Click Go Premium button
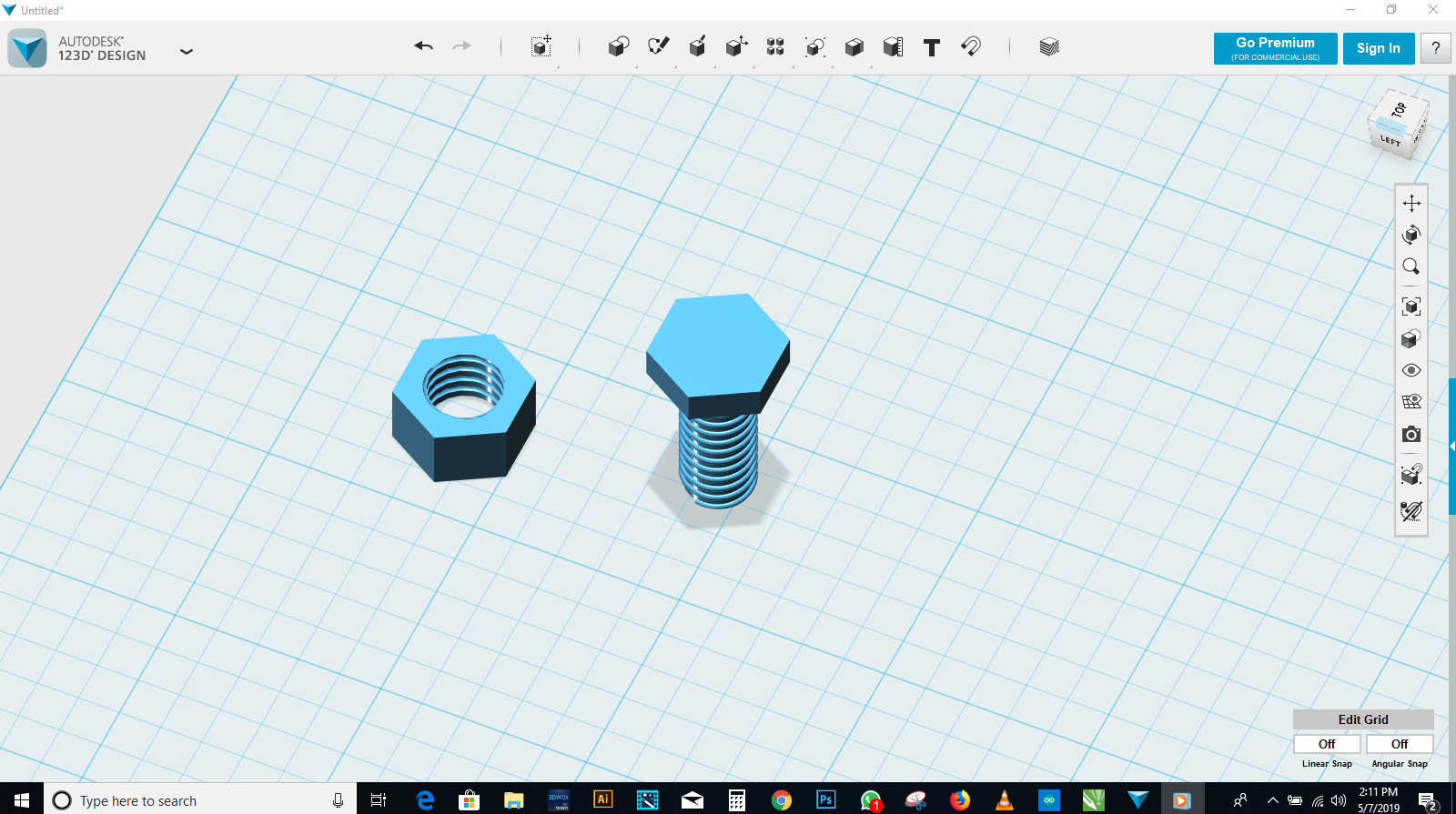 (1275, 48)
